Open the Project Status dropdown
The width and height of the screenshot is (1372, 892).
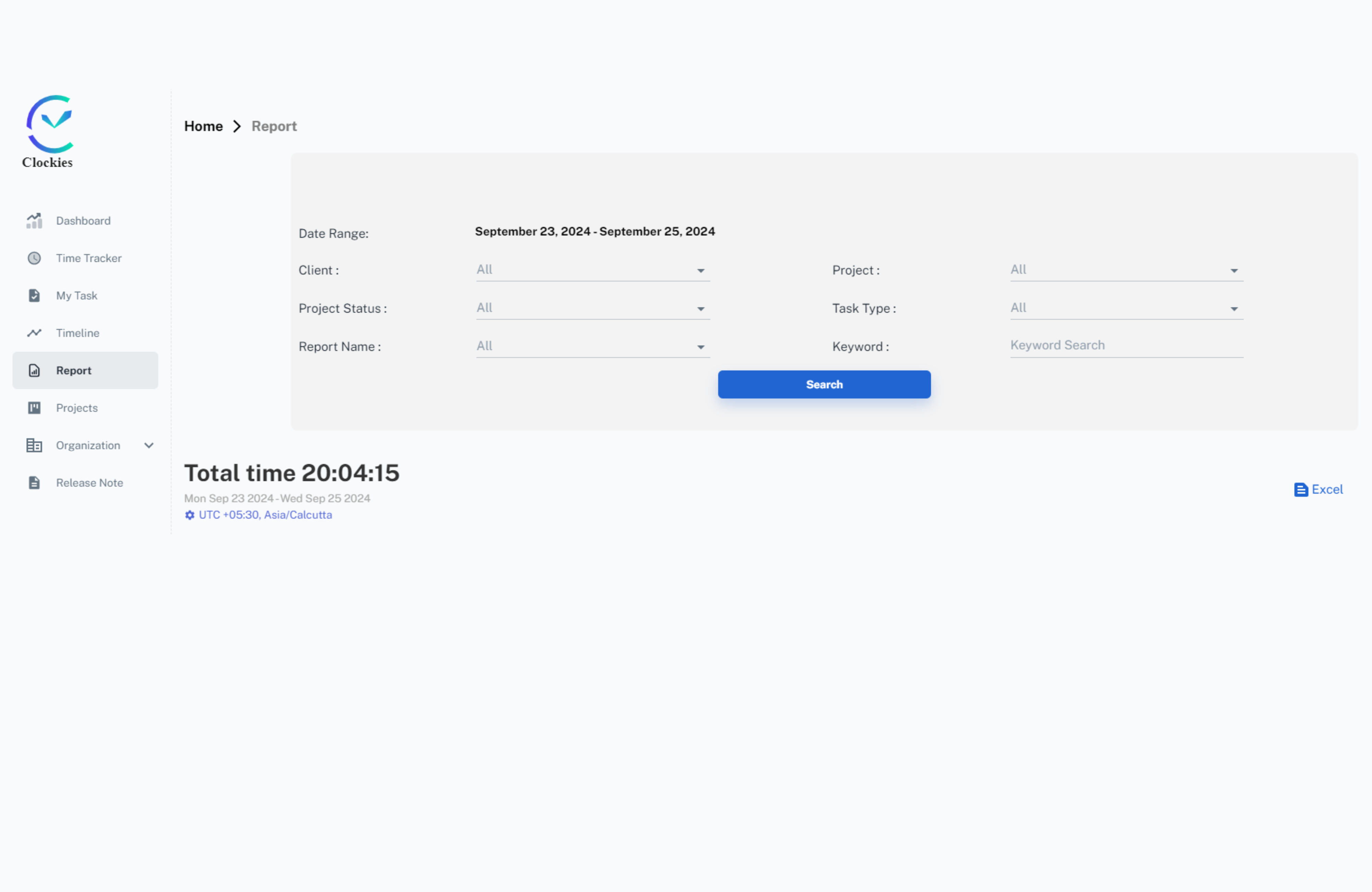coord(593,308)
